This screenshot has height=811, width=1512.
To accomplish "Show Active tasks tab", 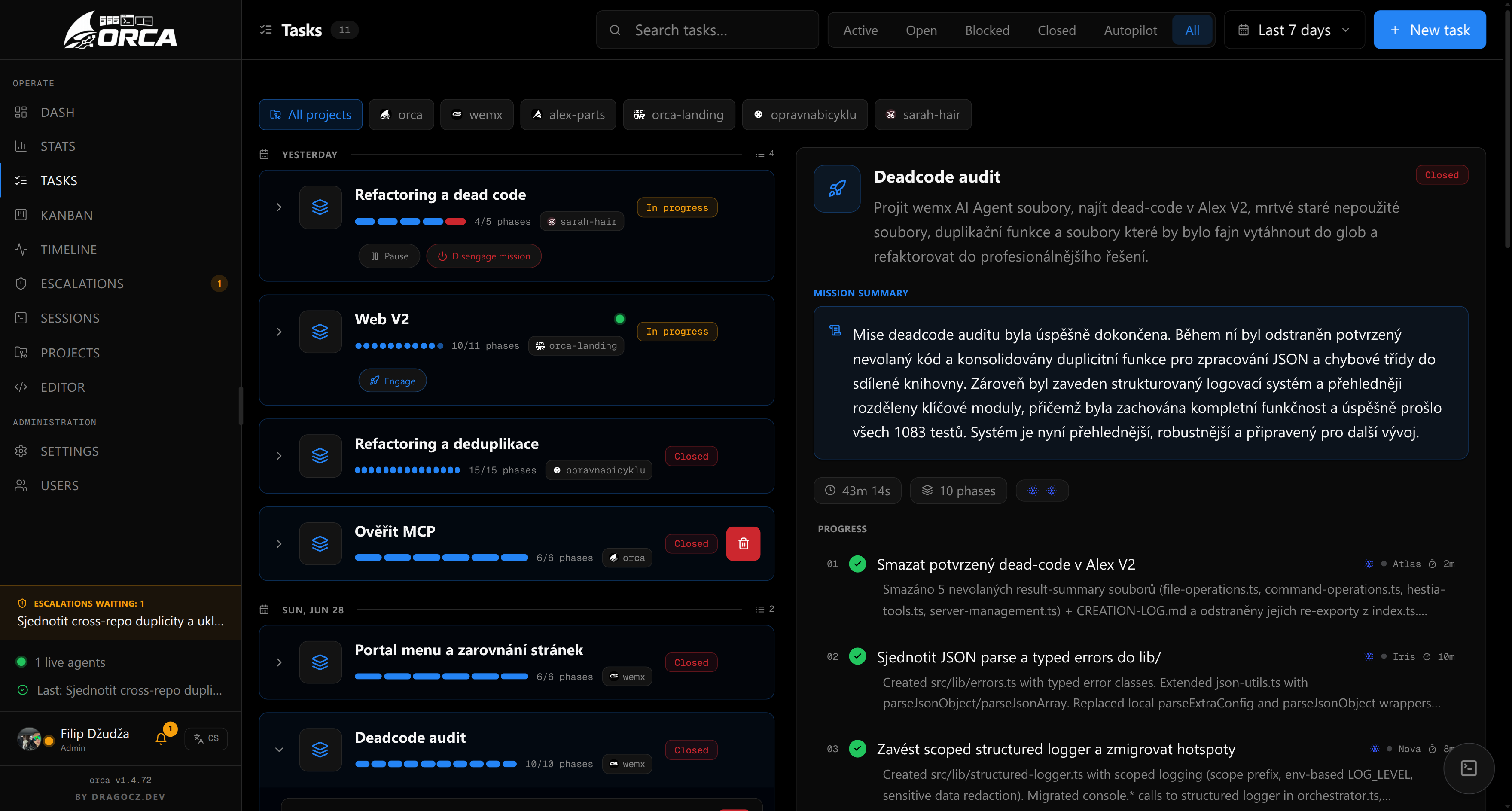I will tap(860, 30).
